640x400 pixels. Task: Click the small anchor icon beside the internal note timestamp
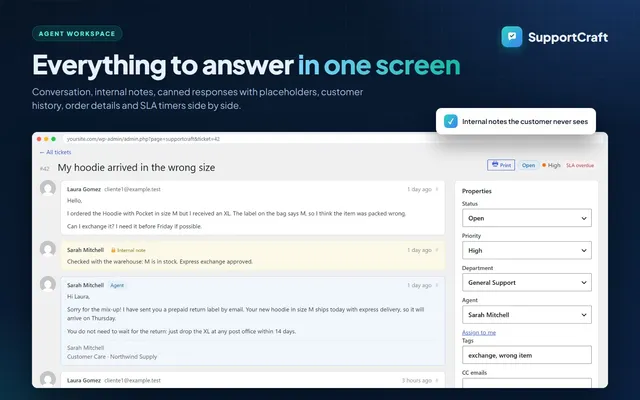(x=437, y=250)
